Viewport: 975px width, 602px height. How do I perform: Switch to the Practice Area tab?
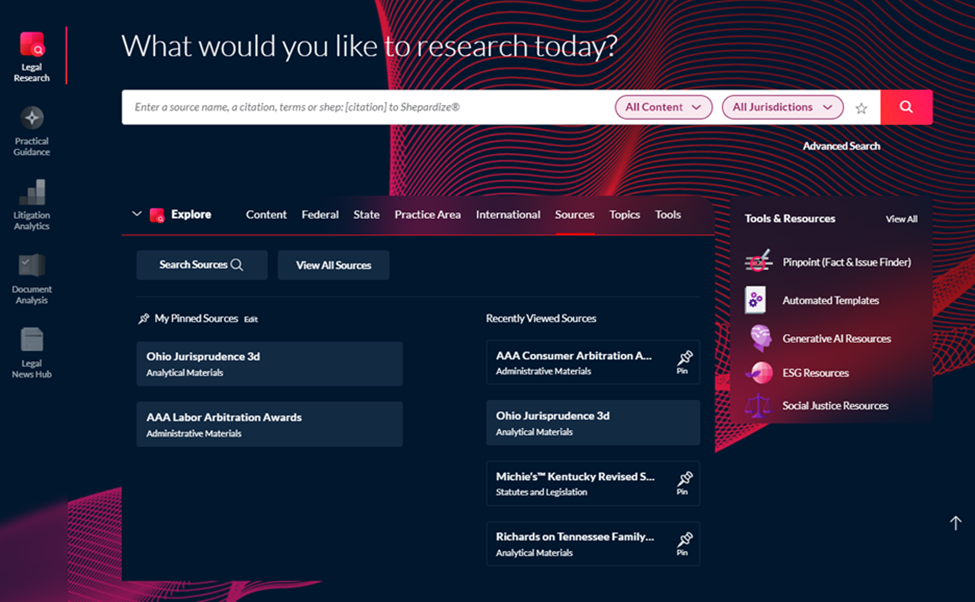click(x=428, y=215)
